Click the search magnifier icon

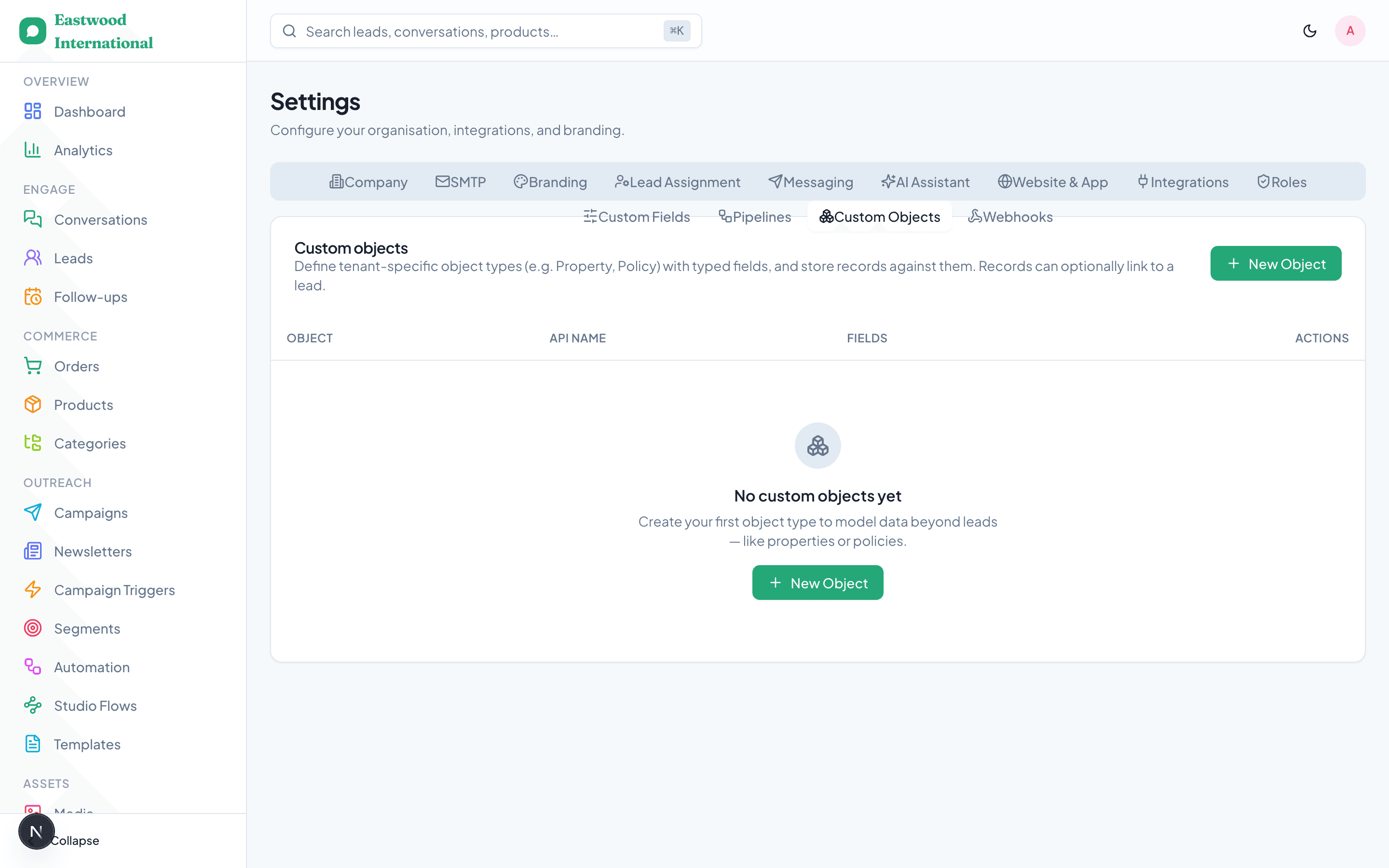pos(290,31)
